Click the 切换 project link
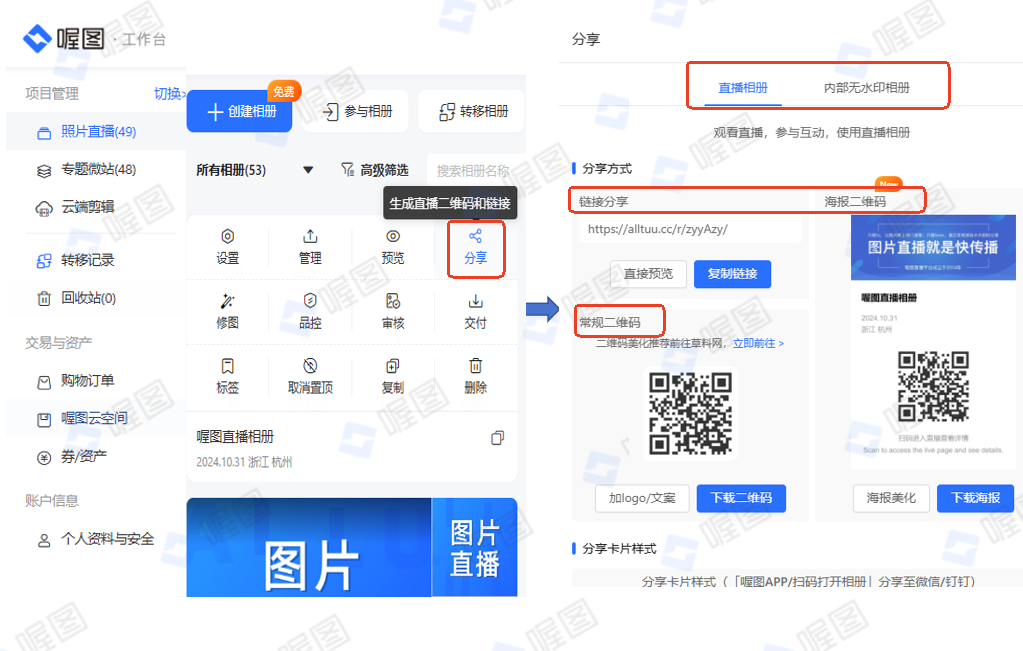Viewport: 1023px width, 651px height. [x=170, y=93]
